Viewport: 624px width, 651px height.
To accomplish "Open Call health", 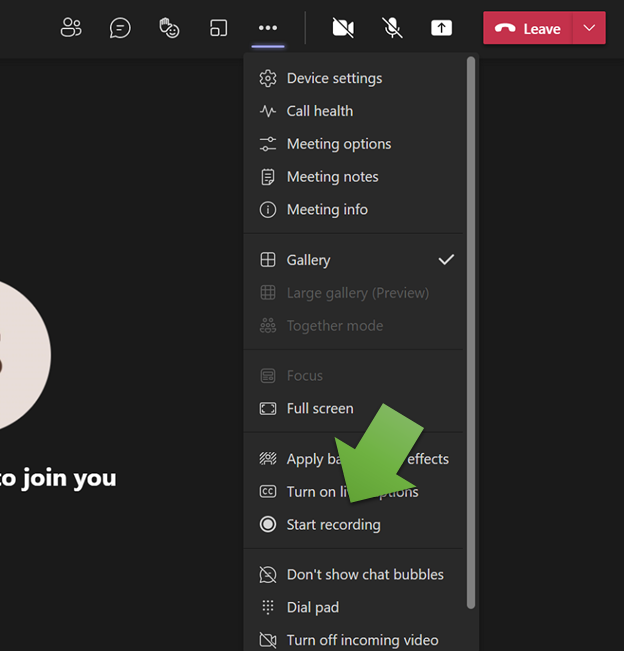I will point(354,111).
